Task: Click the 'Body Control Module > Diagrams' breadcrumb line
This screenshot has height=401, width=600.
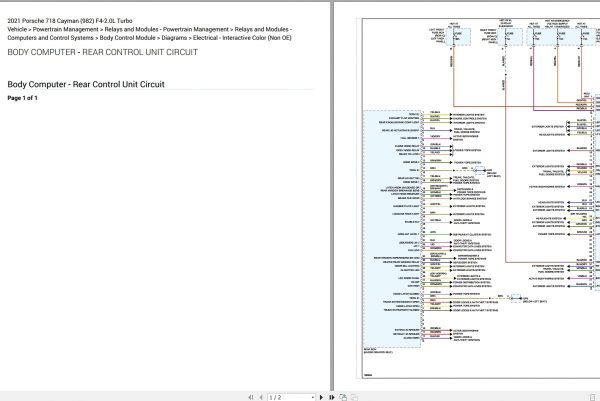Action: tap(149, 37)
